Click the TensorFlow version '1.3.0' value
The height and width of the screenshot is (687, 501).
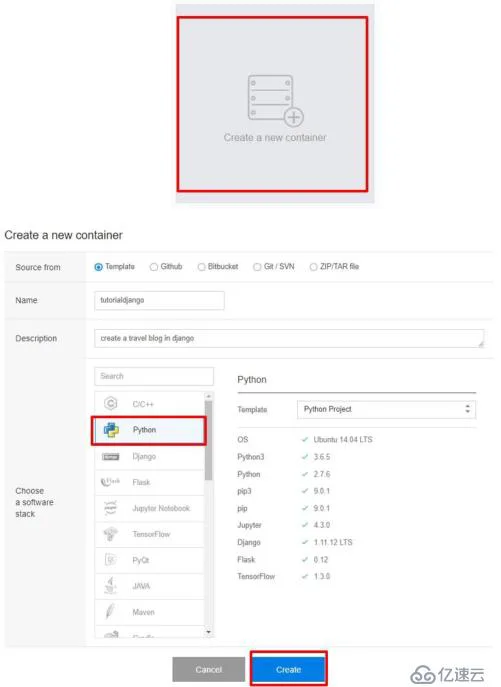pyautogui.click(x=322, y=576)
